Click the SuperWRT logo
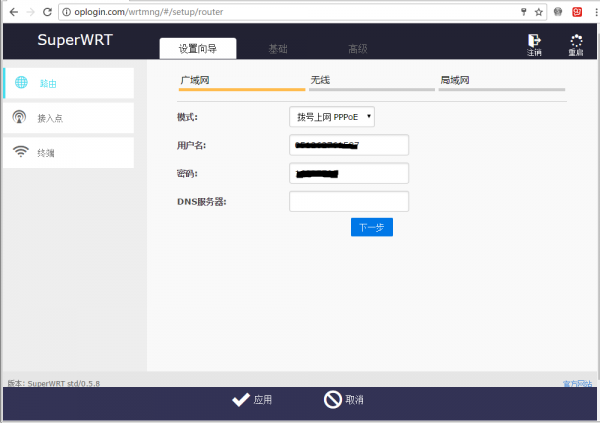Screen dimensions: 600x423 75,40
